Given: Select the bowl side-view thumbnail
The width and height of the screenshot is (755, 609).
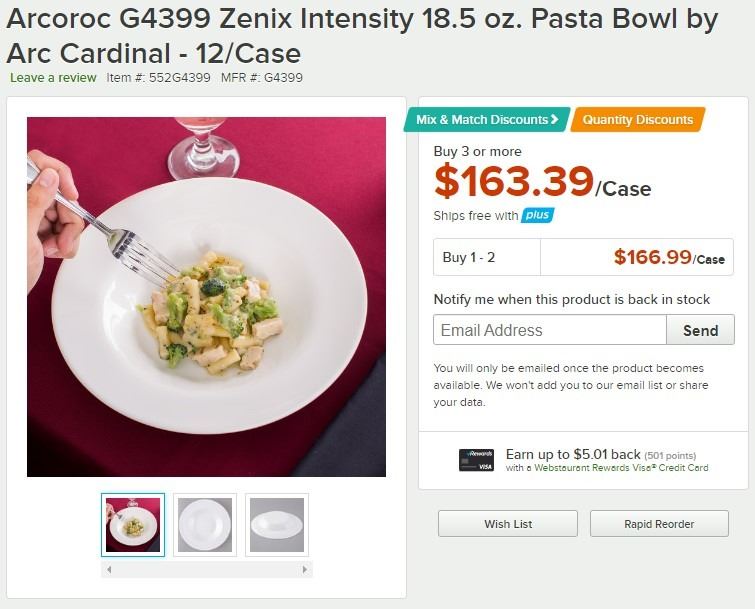Looking at the screenshot, I should 277,524.
